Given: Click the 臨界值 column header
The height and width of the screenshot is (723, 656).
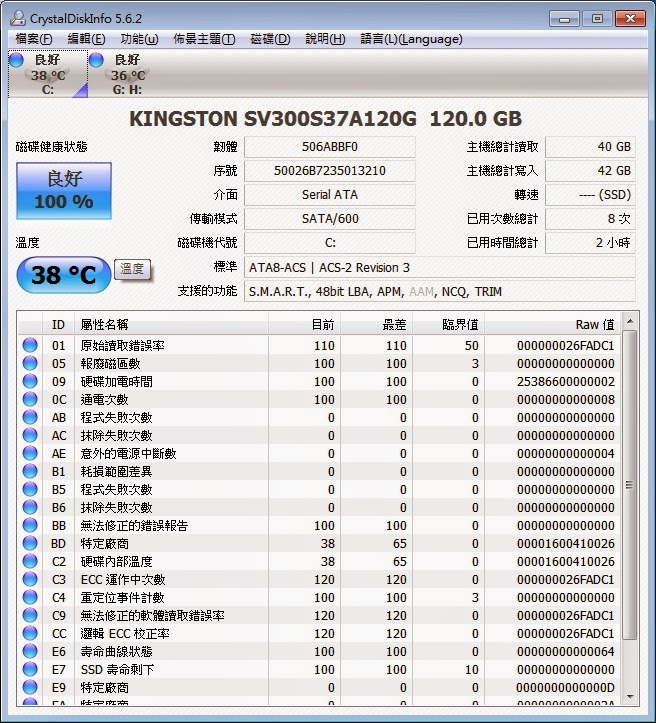Looking at the screenshot, I should [449, 325].
